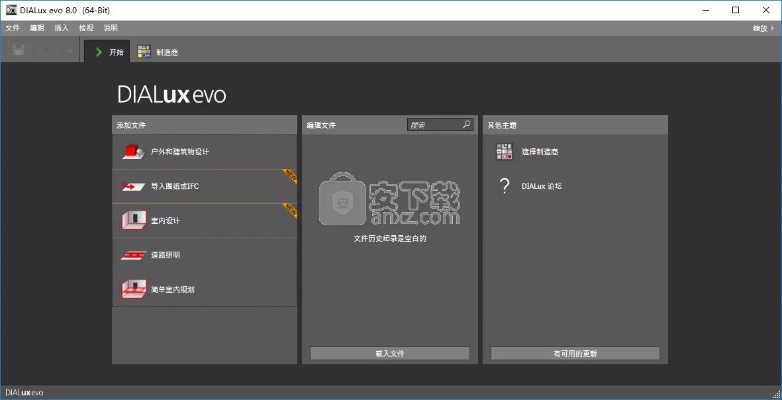Open the simple indoor planning icon

[x=133, y=289]
